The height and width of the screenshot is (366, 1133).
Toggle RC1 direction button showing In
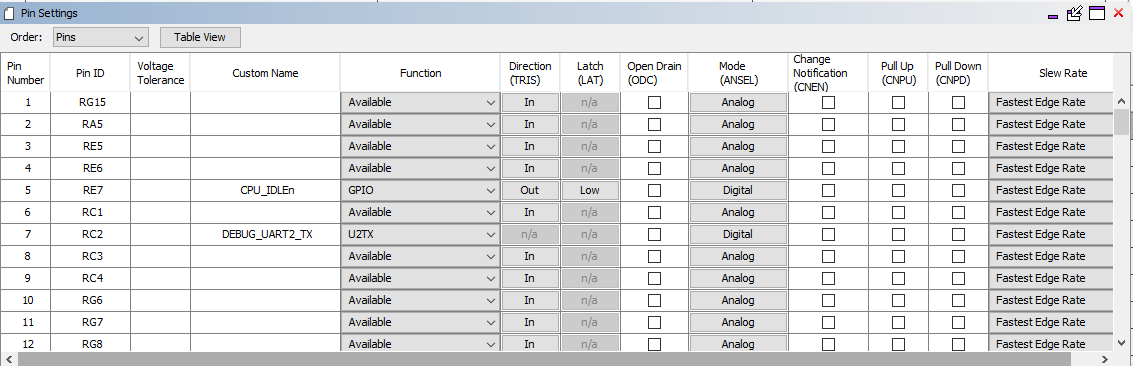(530, 212)
